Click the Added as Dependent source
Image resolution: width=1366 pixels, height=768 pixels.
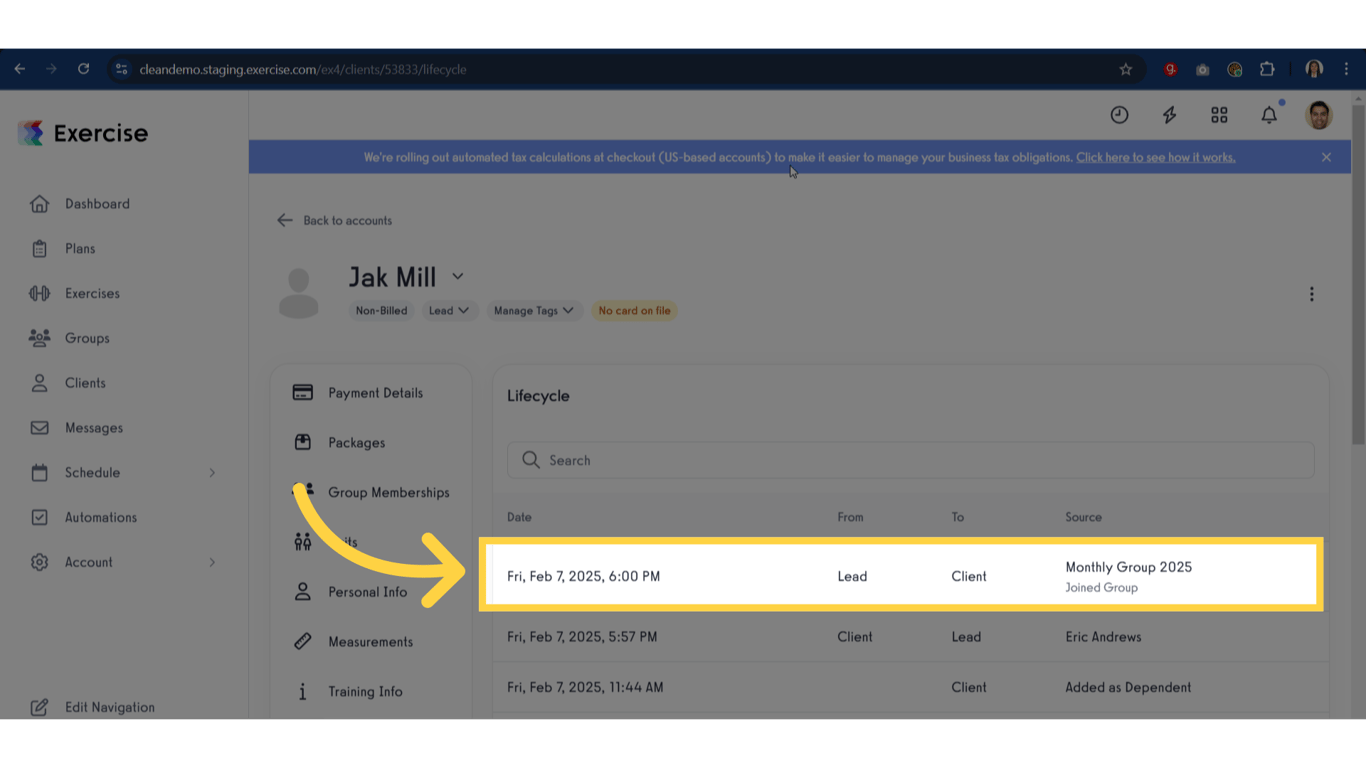[1128, 687]
